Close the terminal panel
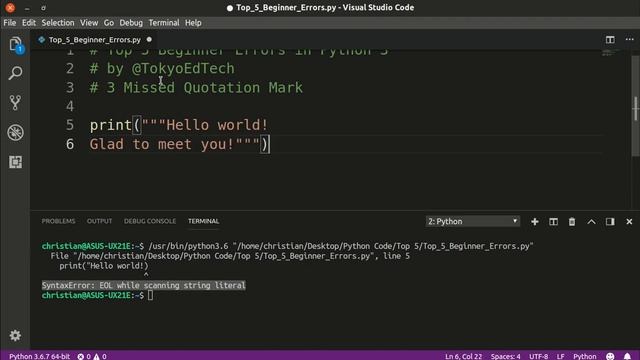 tap(629, 222)
